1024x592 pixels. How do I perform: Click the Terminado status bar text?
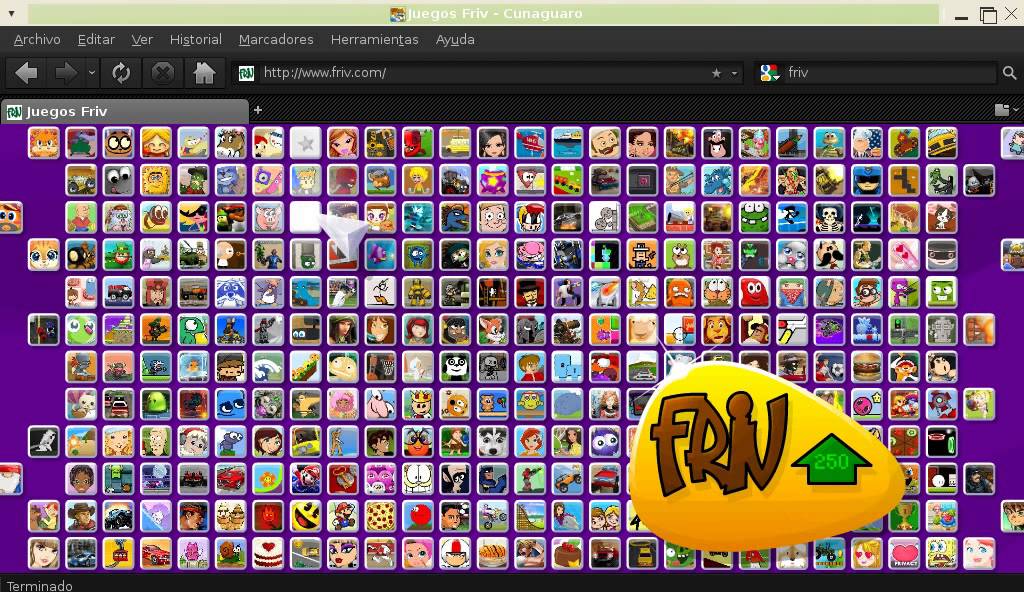39,585
